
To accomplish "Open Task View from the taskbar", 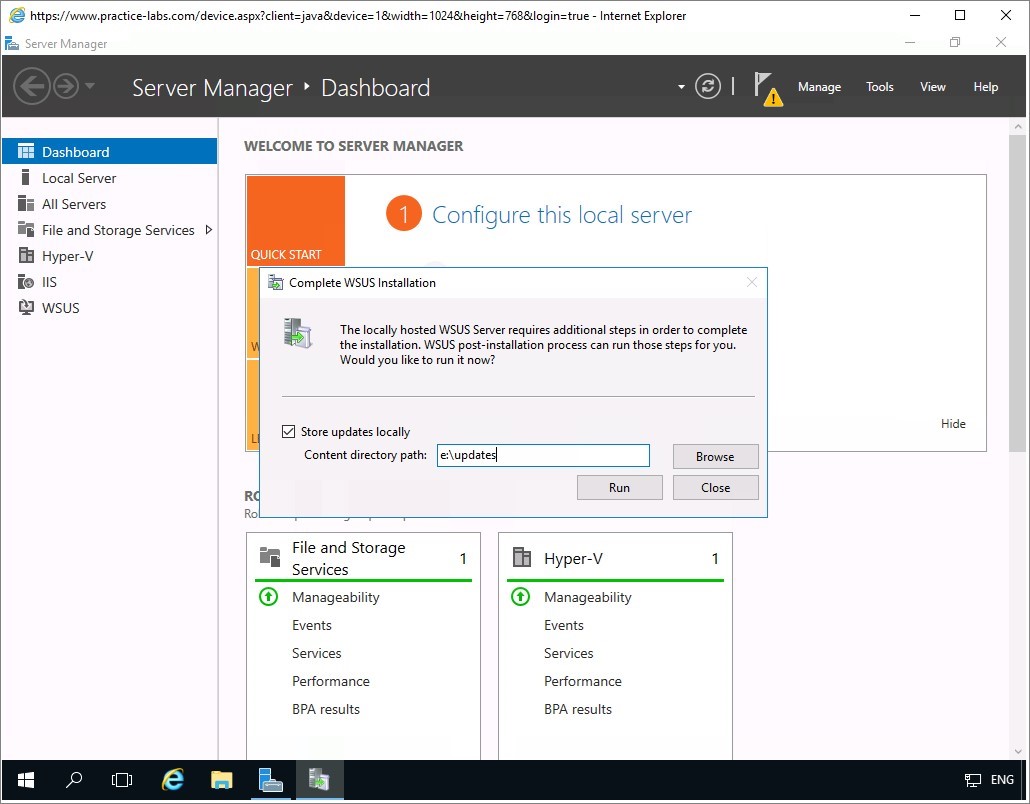I will pyautogui.click(x=122, y=780).
